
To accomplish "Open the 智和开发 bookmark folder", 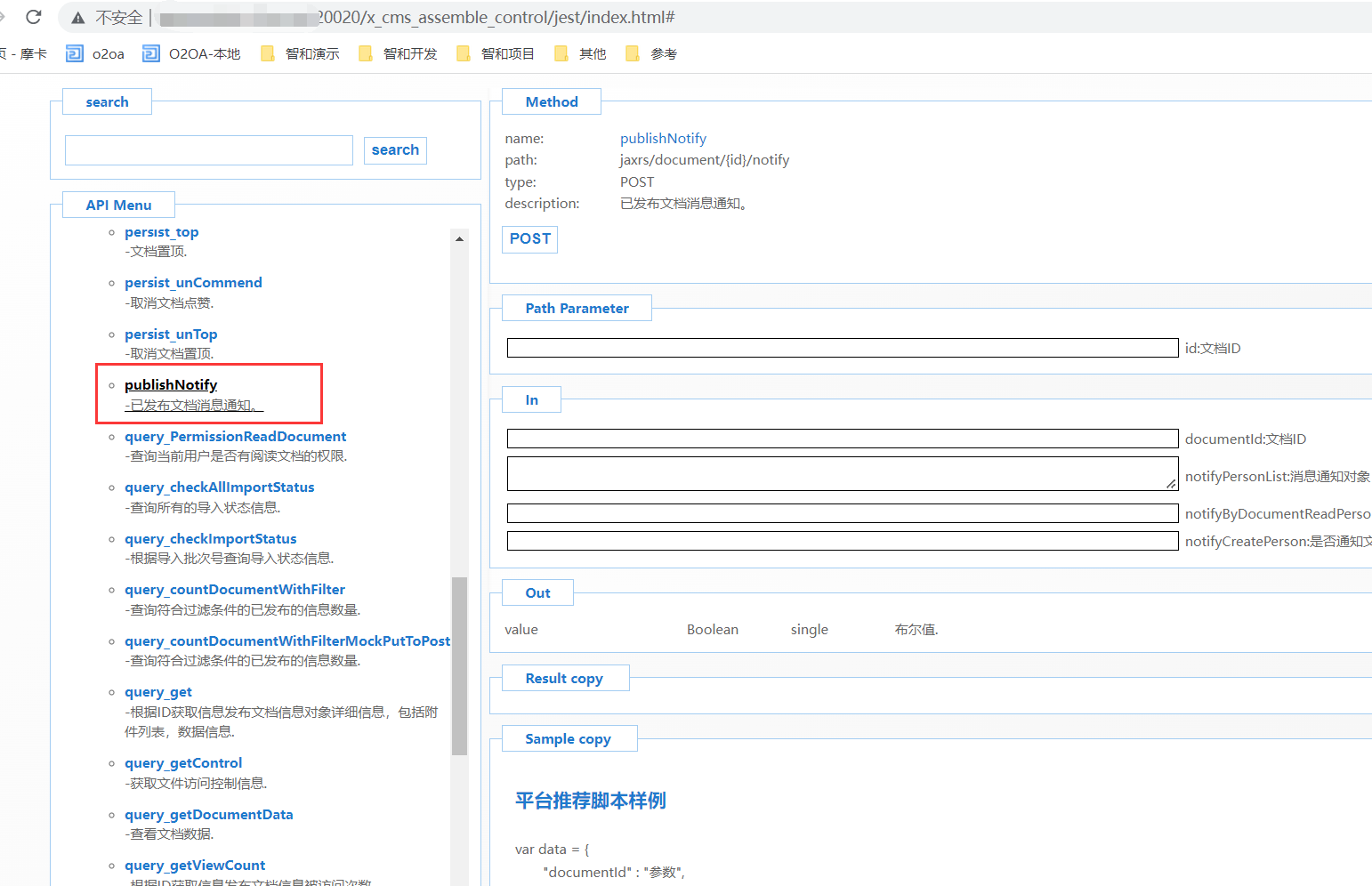I will click(x=399, y=54).
